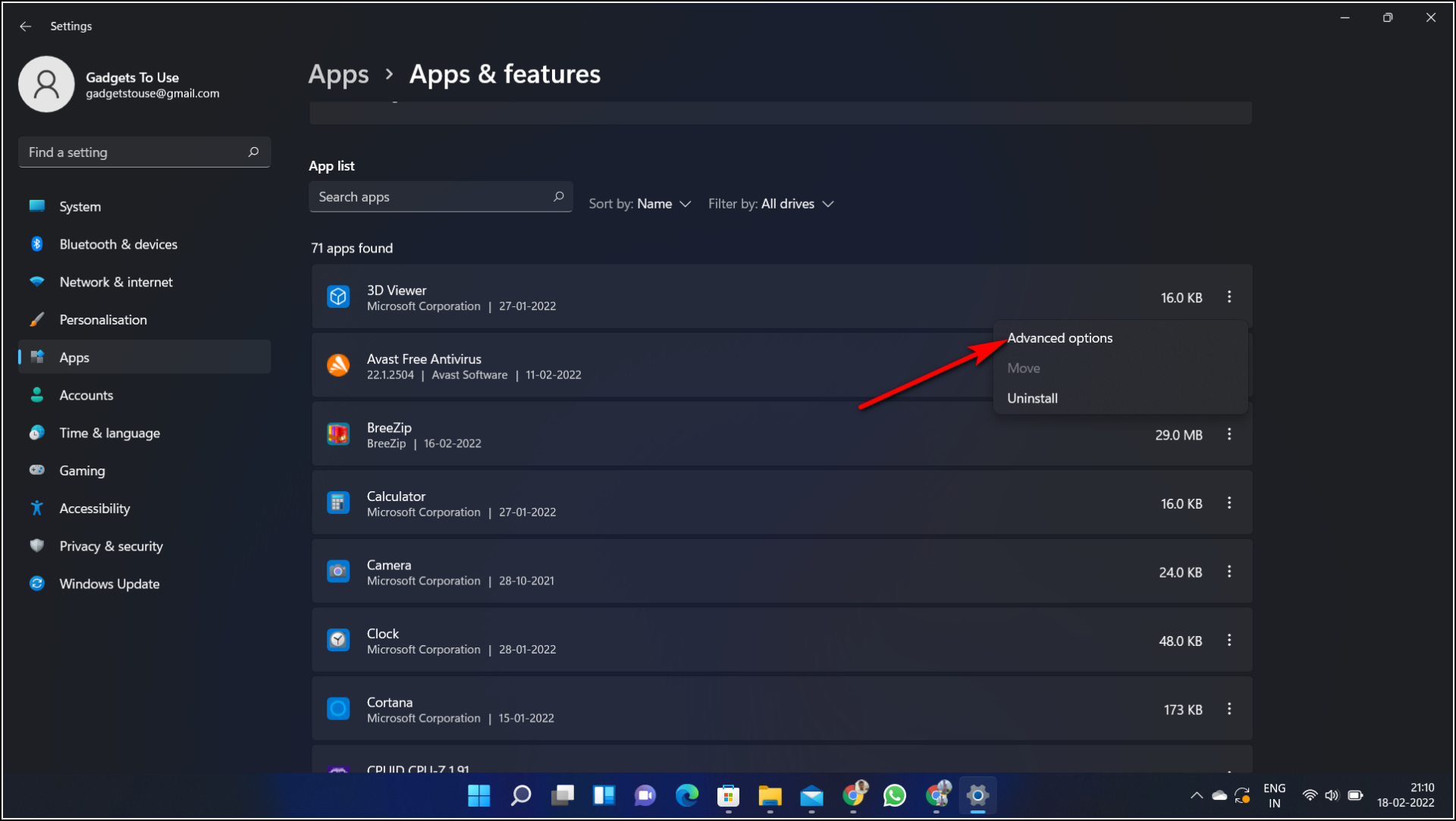Open the Microsoft Store from taskbar
Image resolution: width=1456 pixels, height=821 pixels.
[x=729, y=795]
